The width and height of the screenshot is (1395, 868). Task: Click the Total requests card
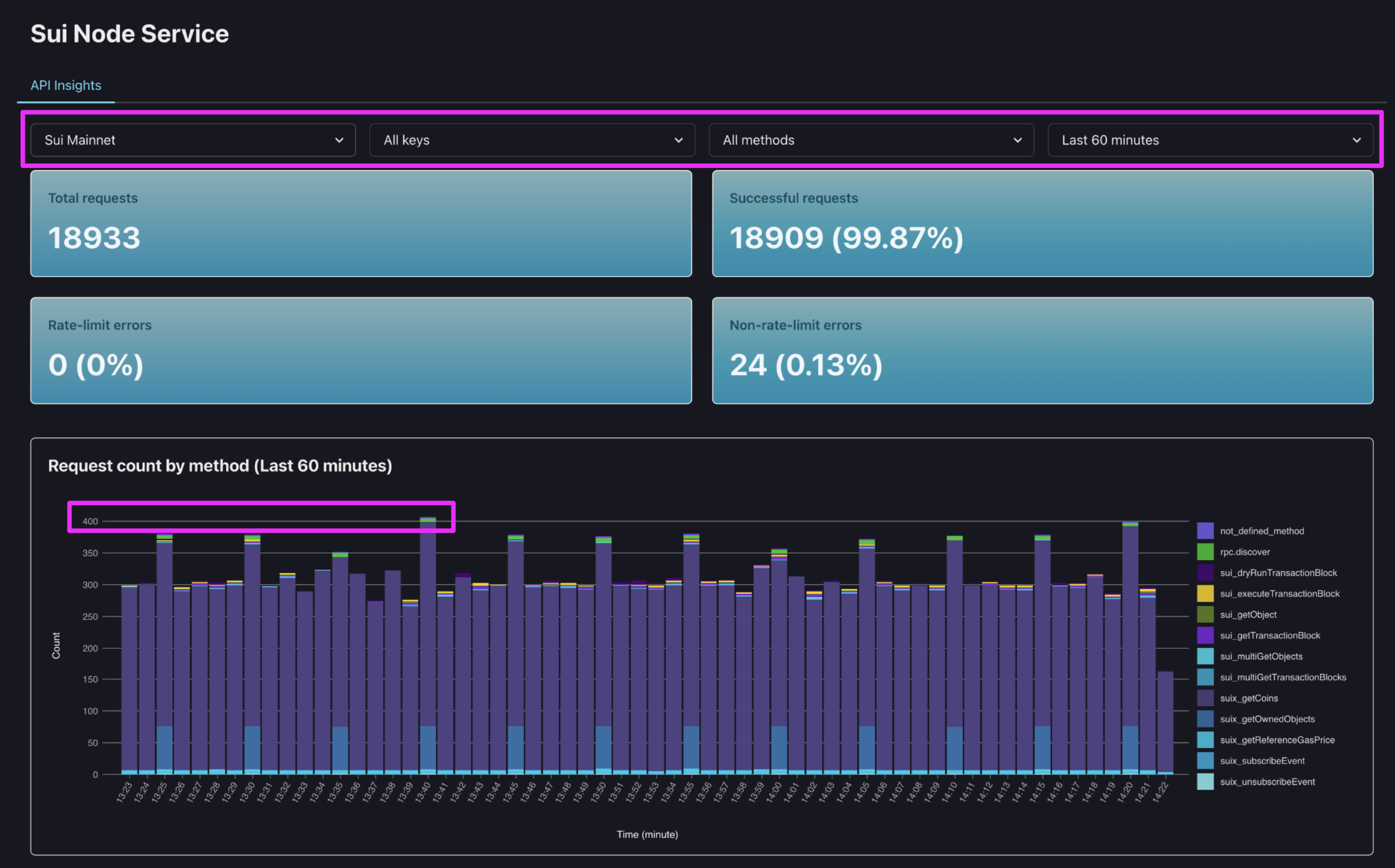(x=360, y=223)
